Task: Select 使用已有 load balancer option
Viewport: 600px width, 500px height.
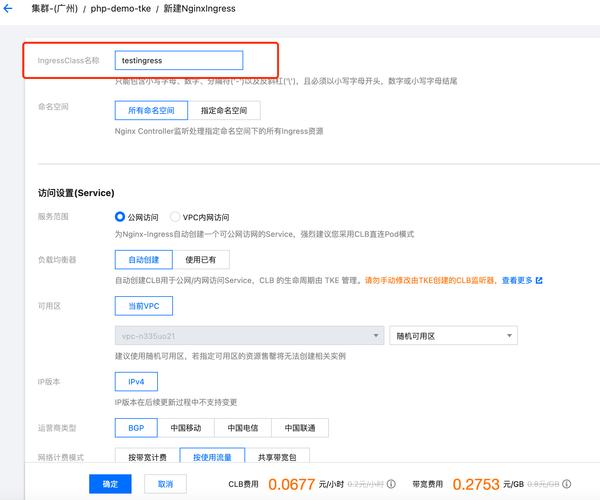Action: point(201,260)
